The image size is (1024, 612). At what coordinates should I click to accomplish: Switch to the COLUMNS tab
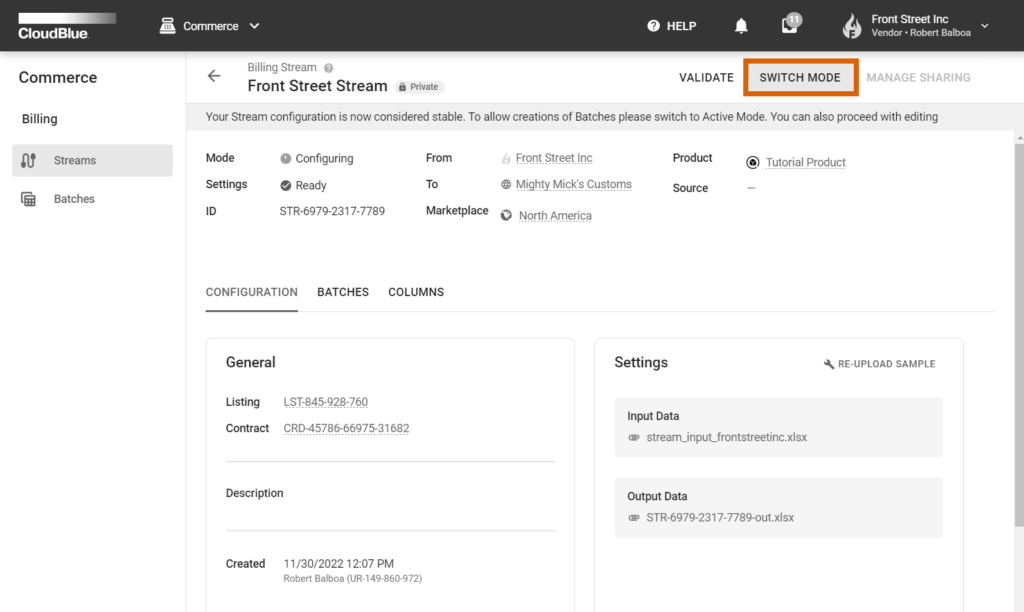pos(416,293)
